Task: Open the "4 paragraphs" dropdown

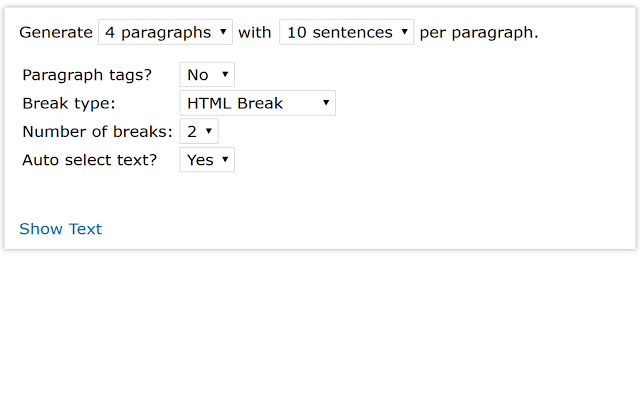Action: click(165, 32)
